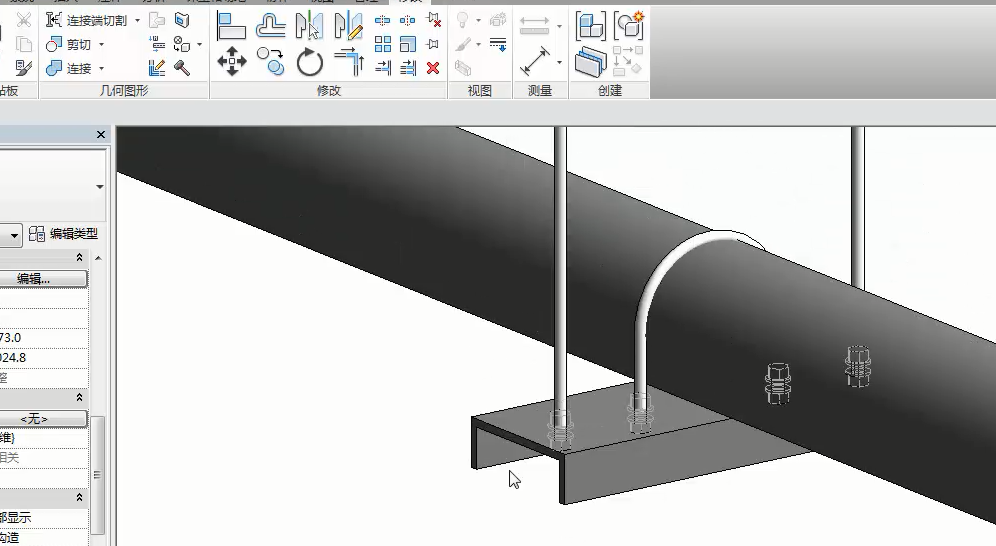Image resolution: width=996 pixels, height=546 pixels.
Task: Click the Array tool icon
Action: tap(382, 44)
